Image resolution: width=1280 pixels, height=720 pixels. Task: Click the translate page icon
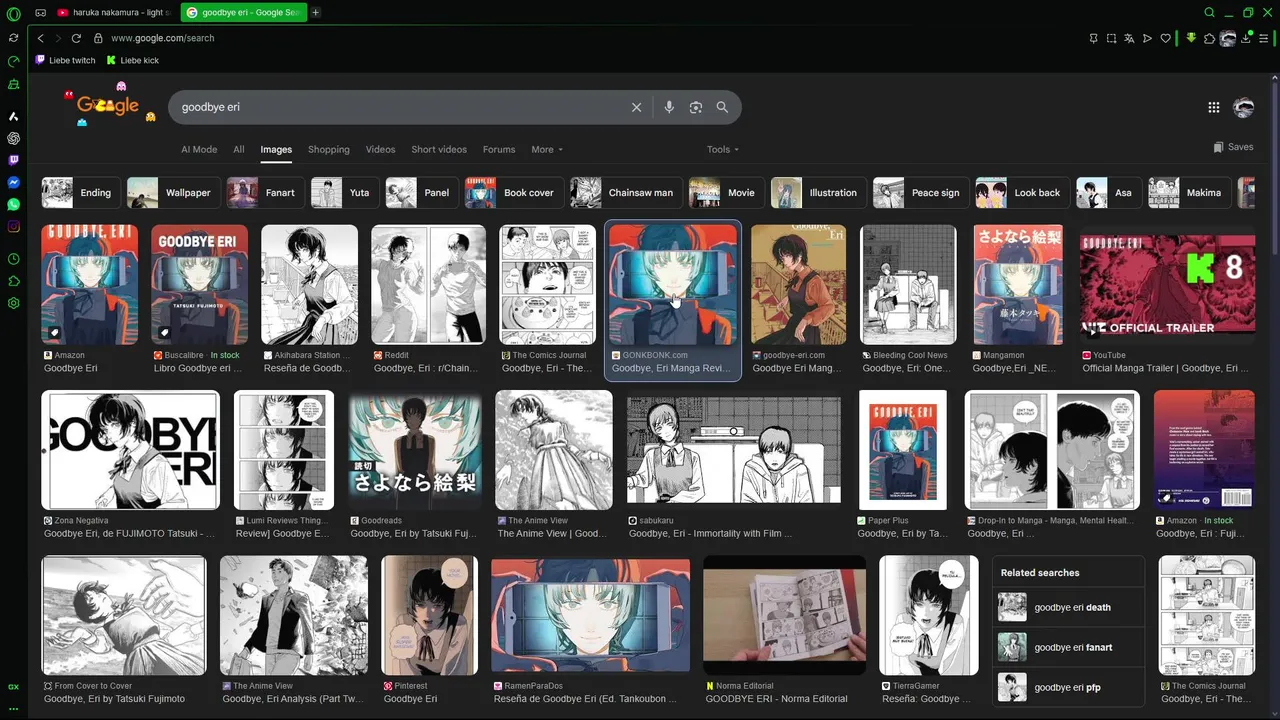(1129, 38)
